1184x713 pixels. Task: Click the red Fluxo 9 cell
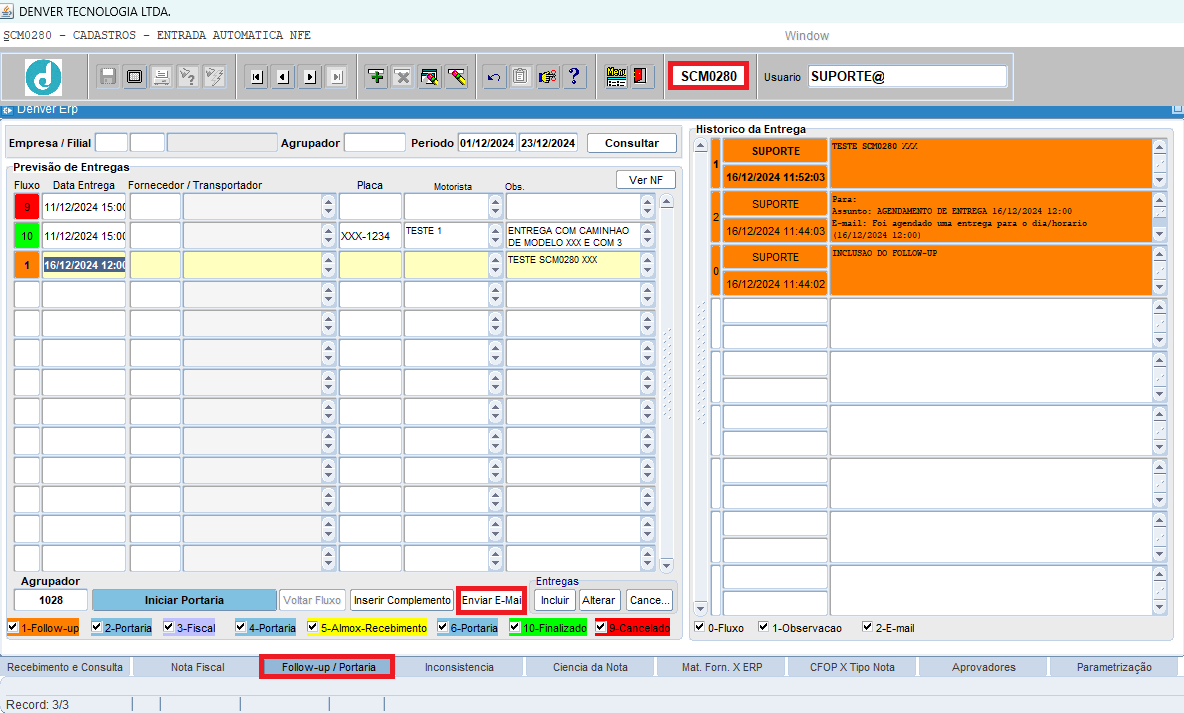click(x=26, y=207)
